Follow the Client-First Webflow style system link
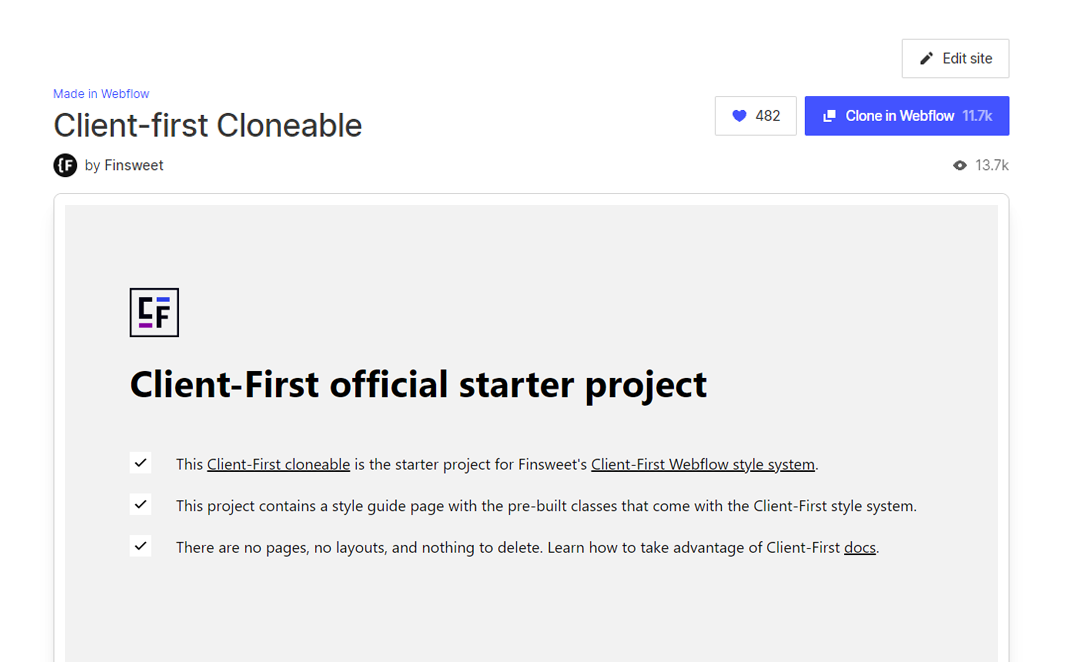Image resolution: width=1065 pixels, height=662 pixels. coord(703,464)
